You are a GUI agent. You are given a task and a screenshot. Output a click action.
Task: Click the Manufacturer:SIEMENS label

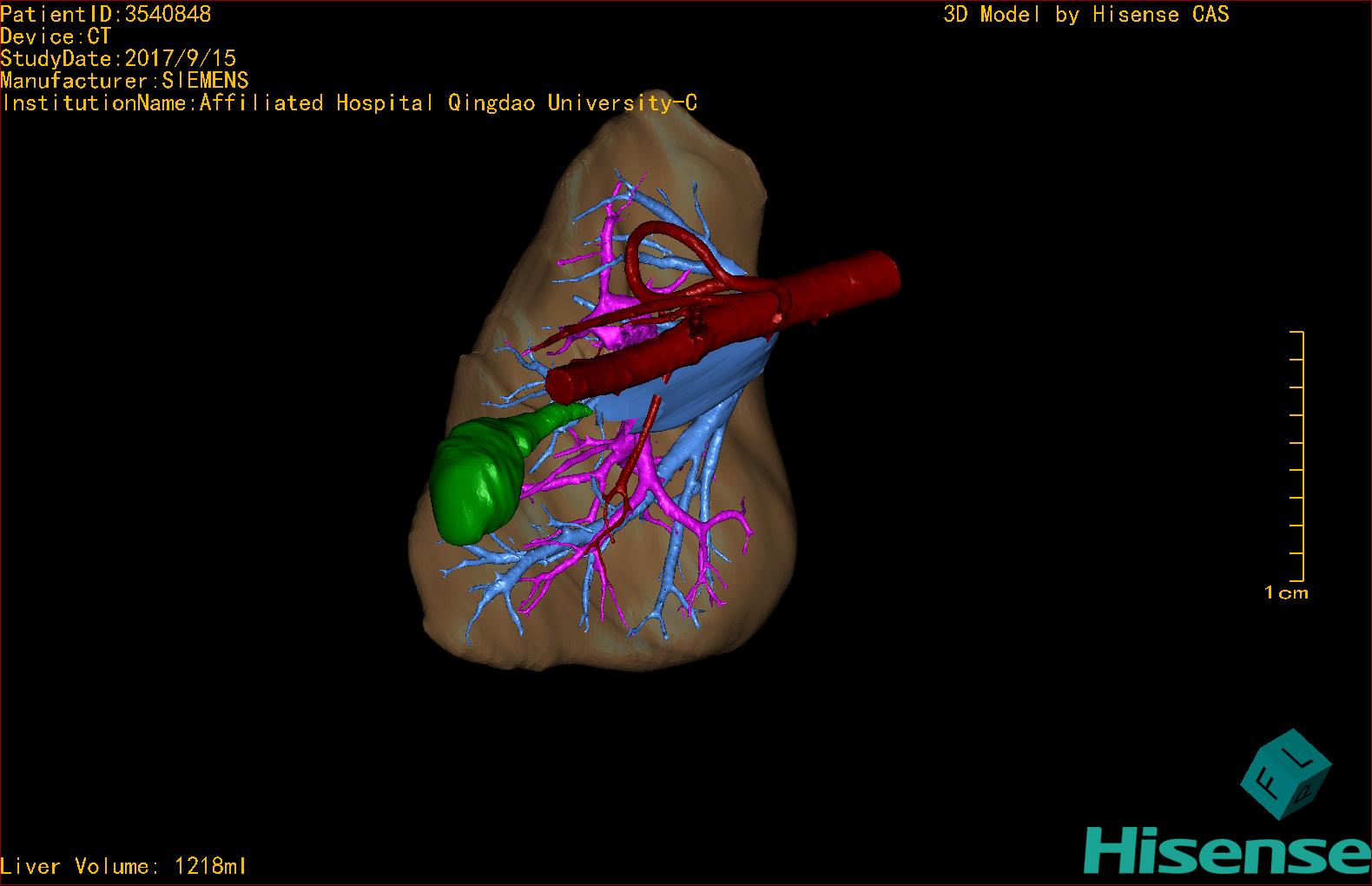[124, 81]
